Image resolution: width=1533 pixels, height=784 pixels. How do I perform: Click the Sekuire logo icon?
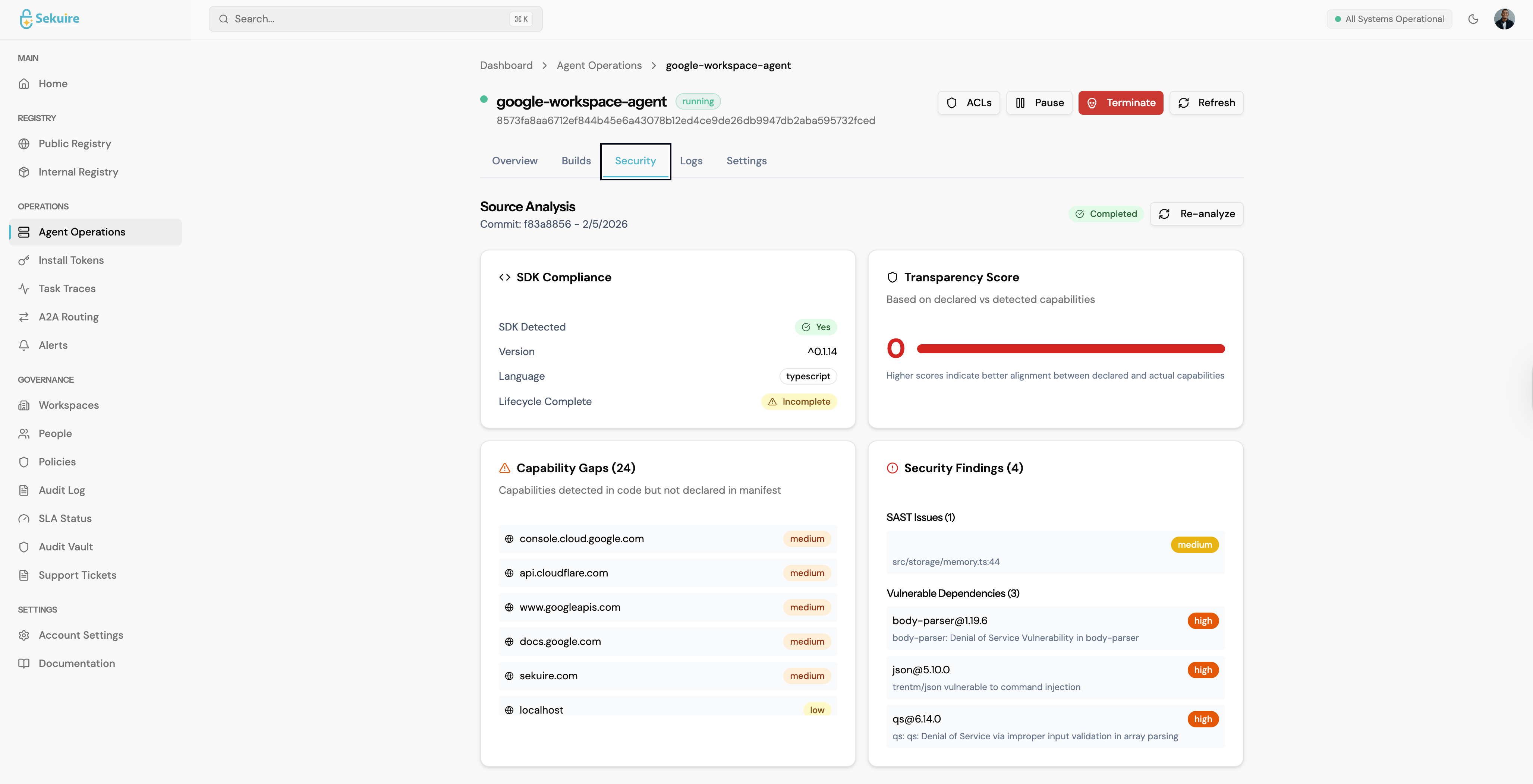coord(26,19)
